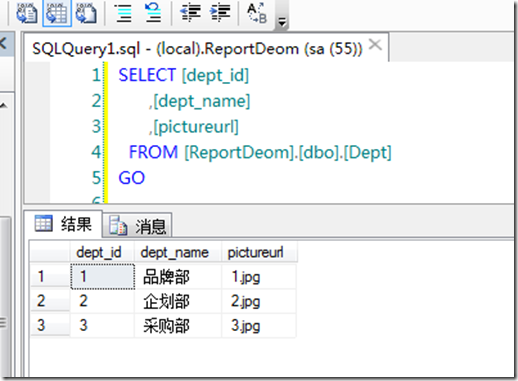The width and height of the screenshot is (518, 381).
Task: Click the GO statement on line 5
Action: (132, 178)
